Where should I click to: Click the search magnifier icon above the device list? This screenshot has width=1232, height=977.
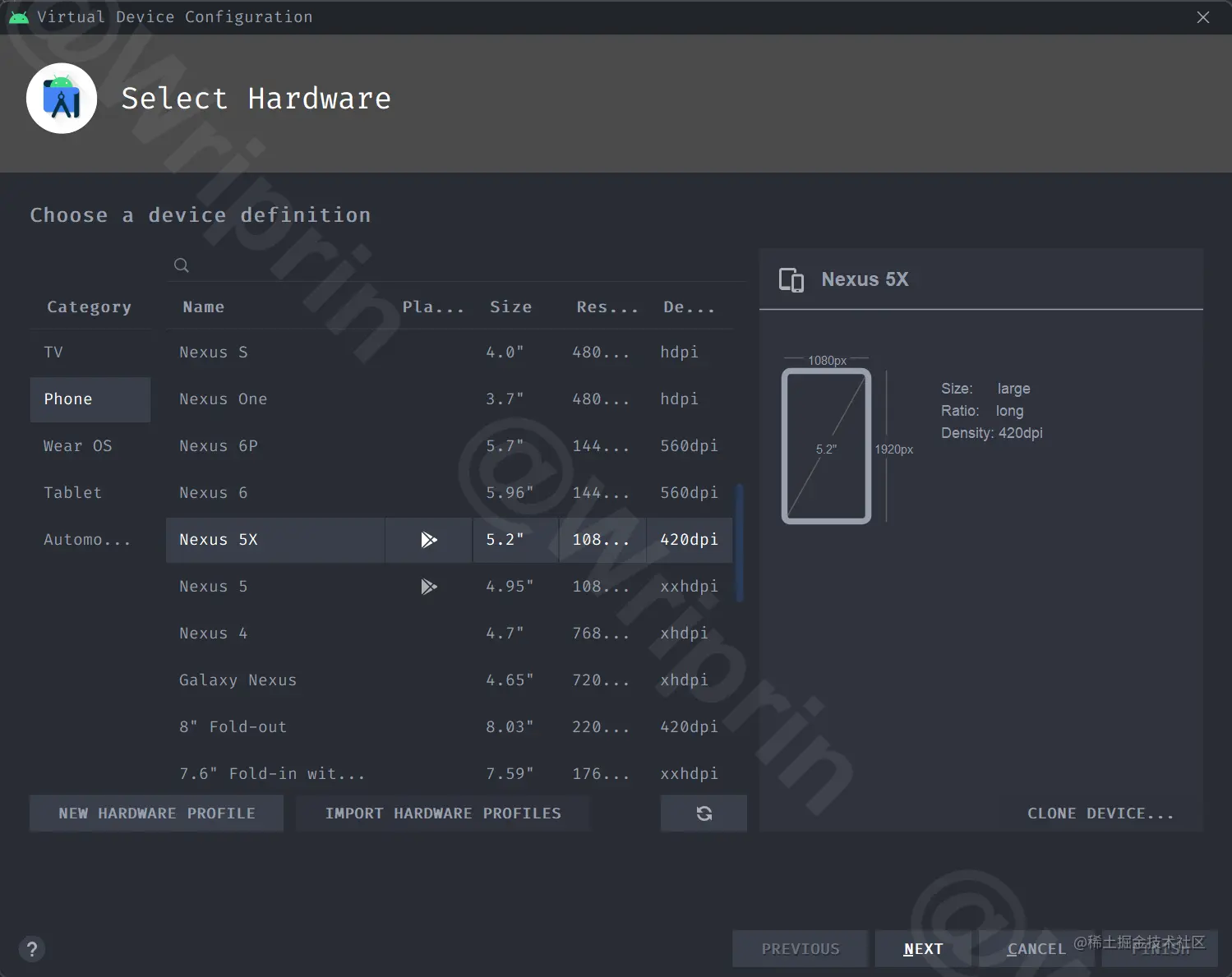[181, 265]
